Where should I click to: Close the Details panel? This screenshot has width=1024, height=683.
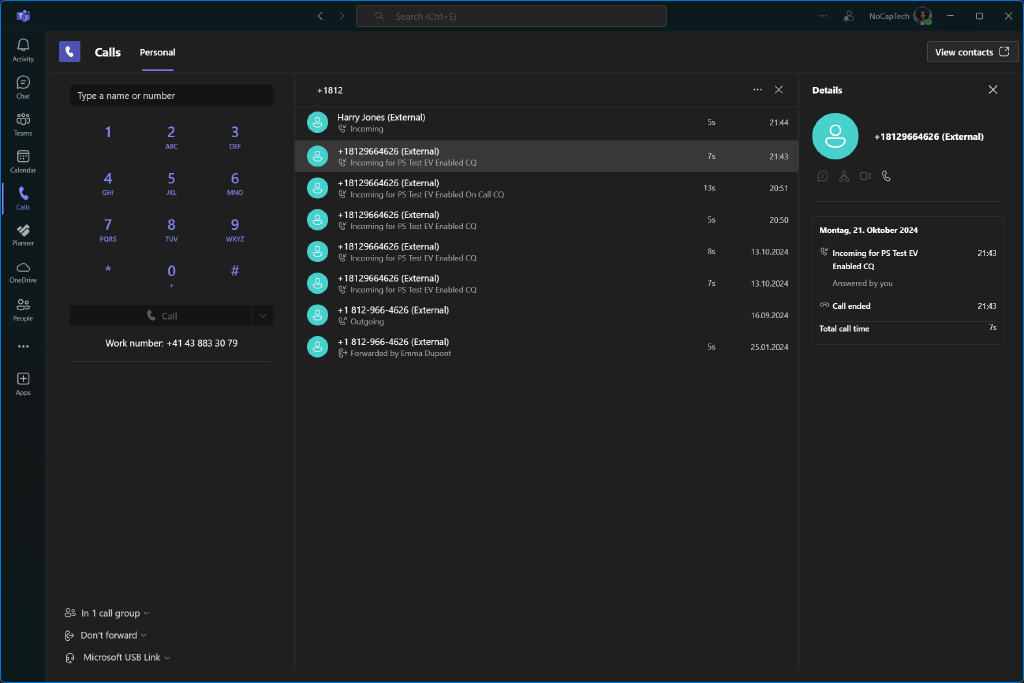point(992,90)
